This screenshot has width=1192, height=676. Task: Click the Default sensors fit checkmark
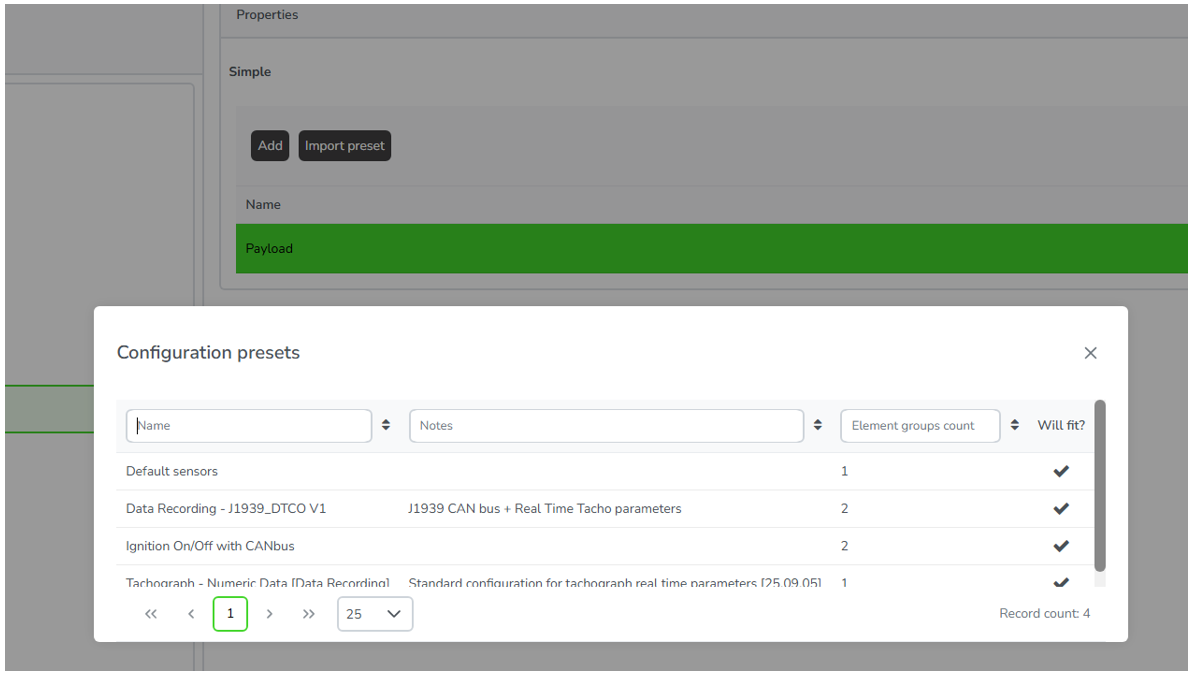pyautogui.click(x=1061, y=471)
